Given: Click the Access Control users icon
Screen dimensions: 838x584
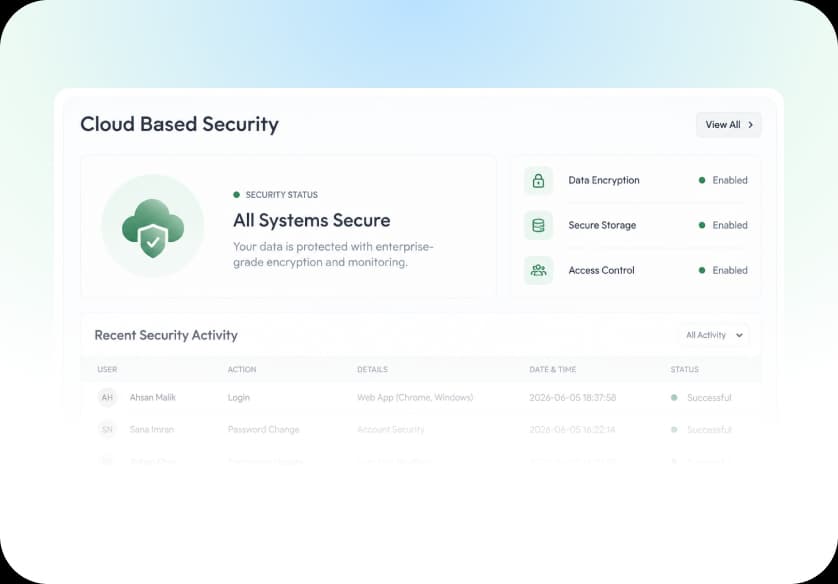Looking at the screenshot, I should (x=538, y=270).
